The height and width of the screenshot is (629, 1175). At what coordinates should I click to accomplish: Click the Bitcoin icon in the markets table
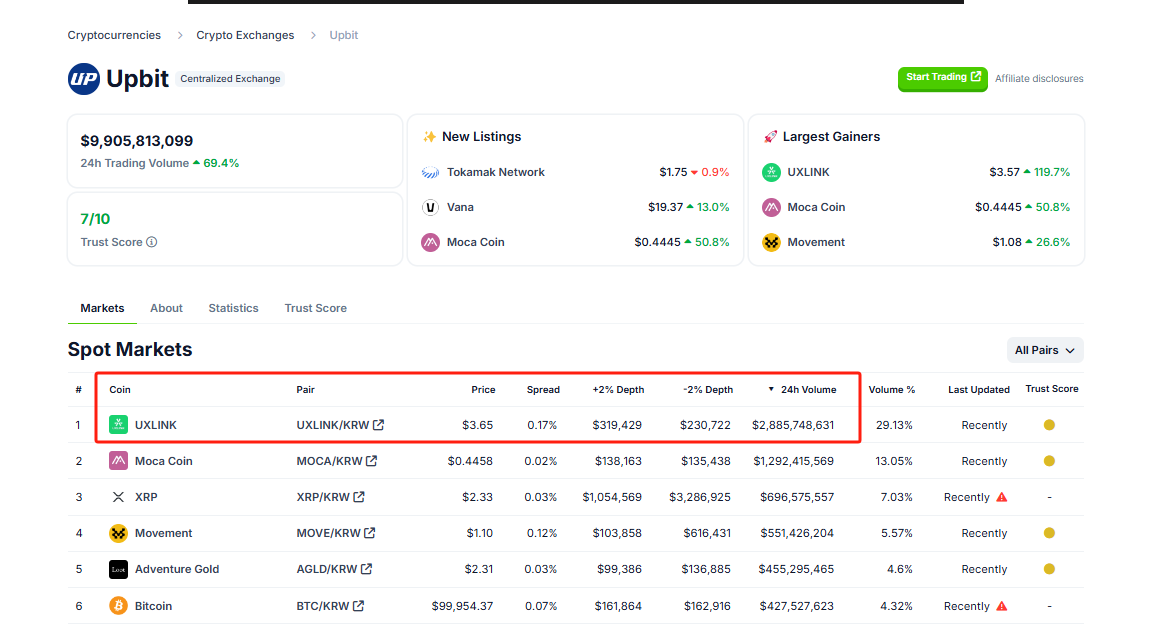coord(118,606)
